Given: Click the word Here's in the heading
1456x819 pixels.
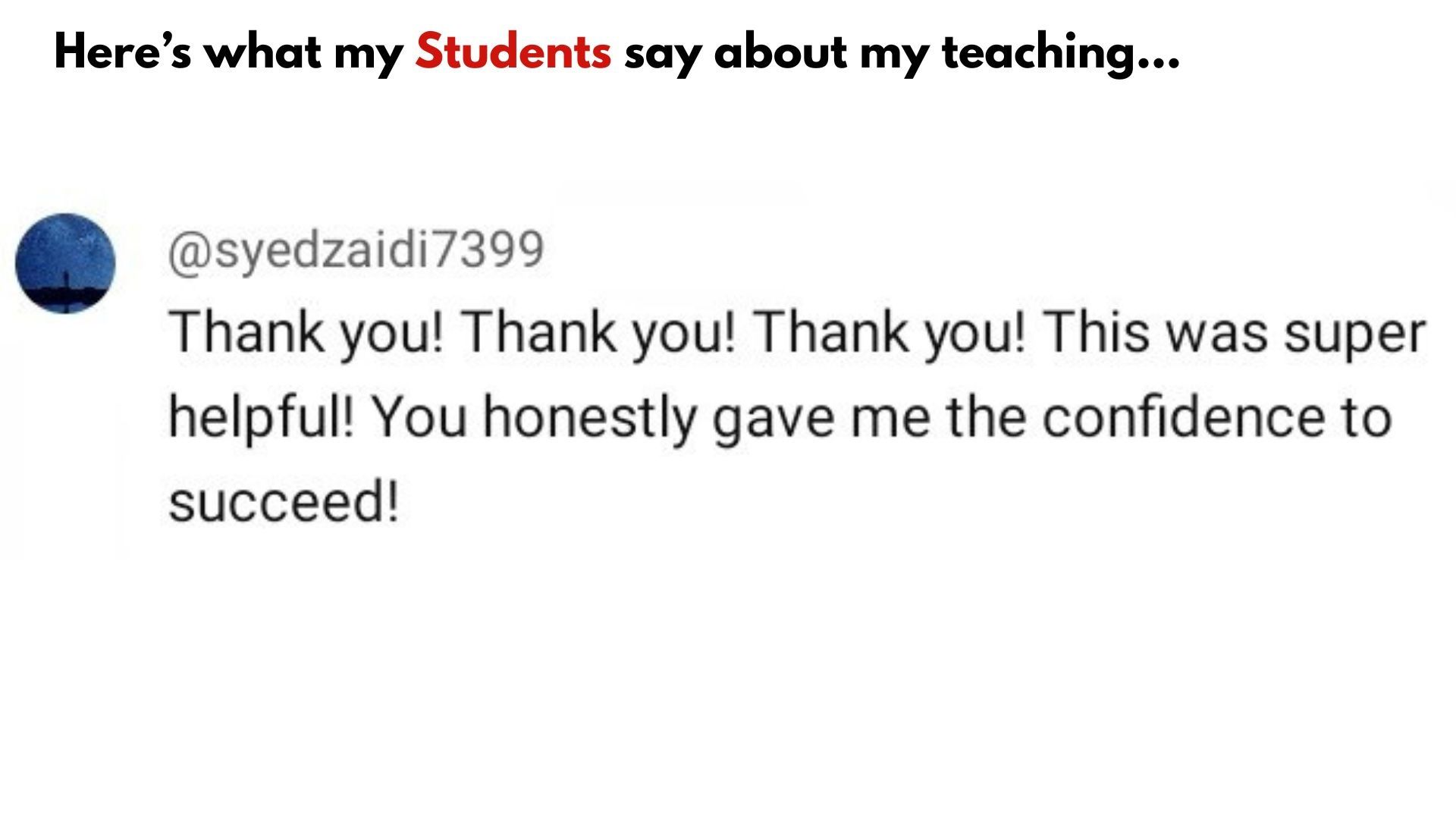Looking at the screenshot, I should click(123, 52).
